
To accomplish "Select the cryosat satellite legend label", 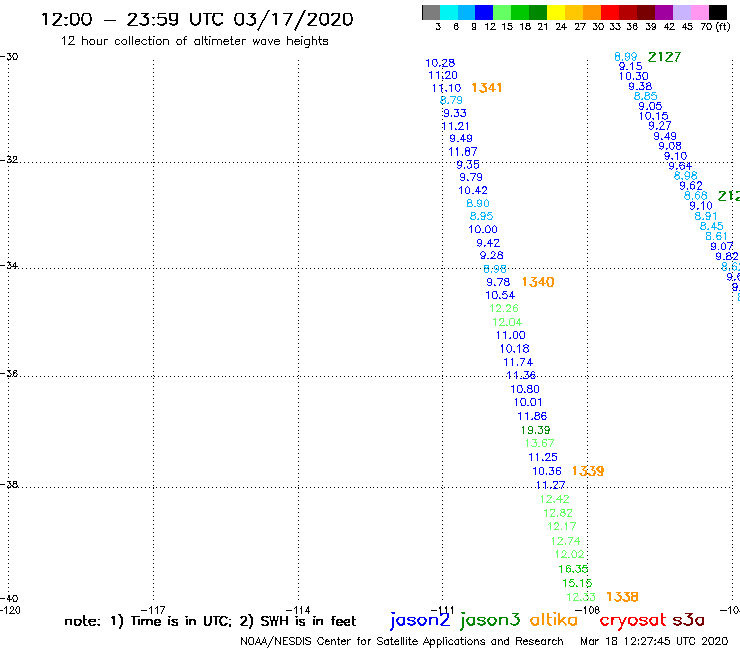I will (x=633, y=620).
